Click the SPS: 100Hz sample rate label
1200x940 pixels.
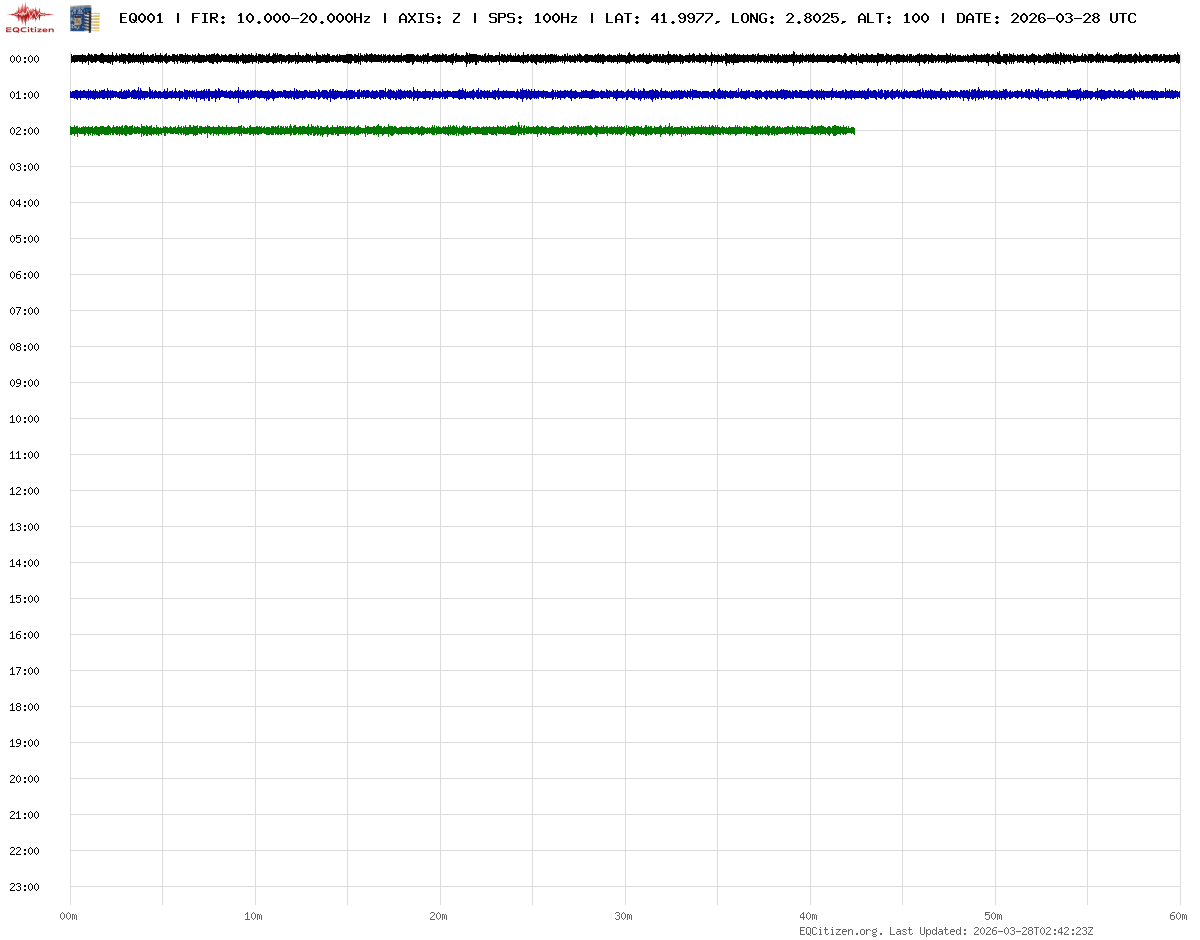tap(532, 18)
